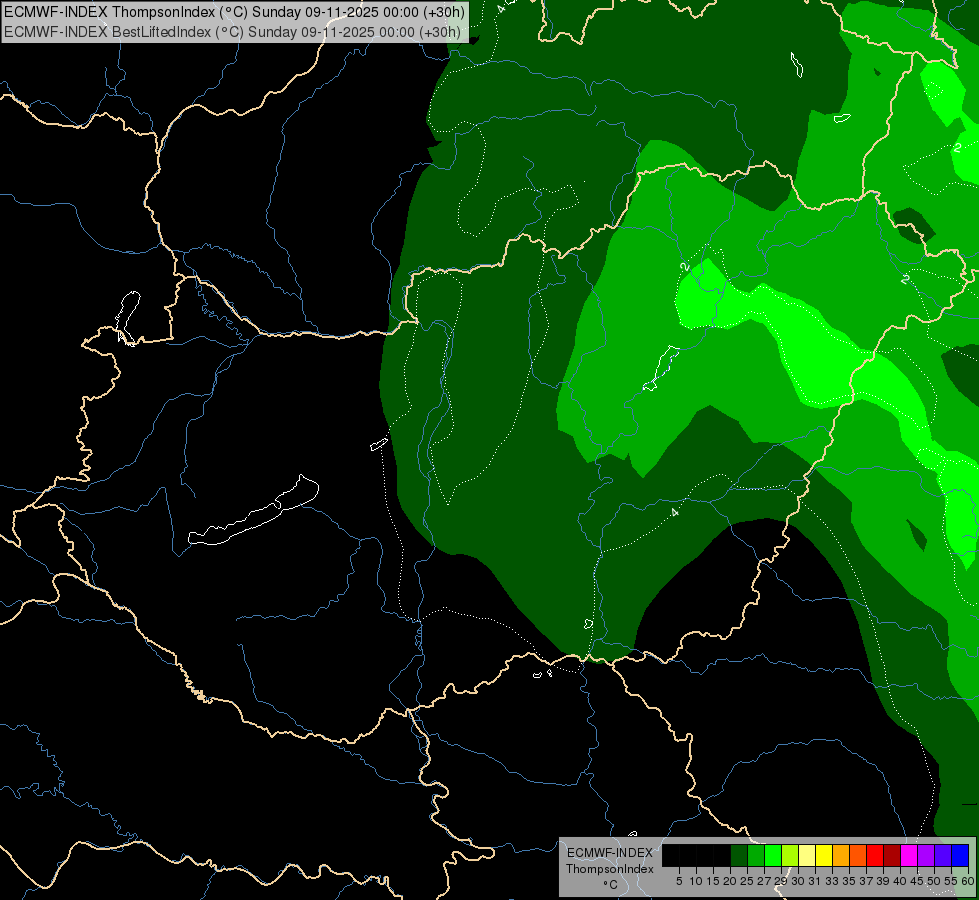Click legend tick value 60
Image resolution: width=979 pixels, height=900 pixels.
(x=968, y=881)
